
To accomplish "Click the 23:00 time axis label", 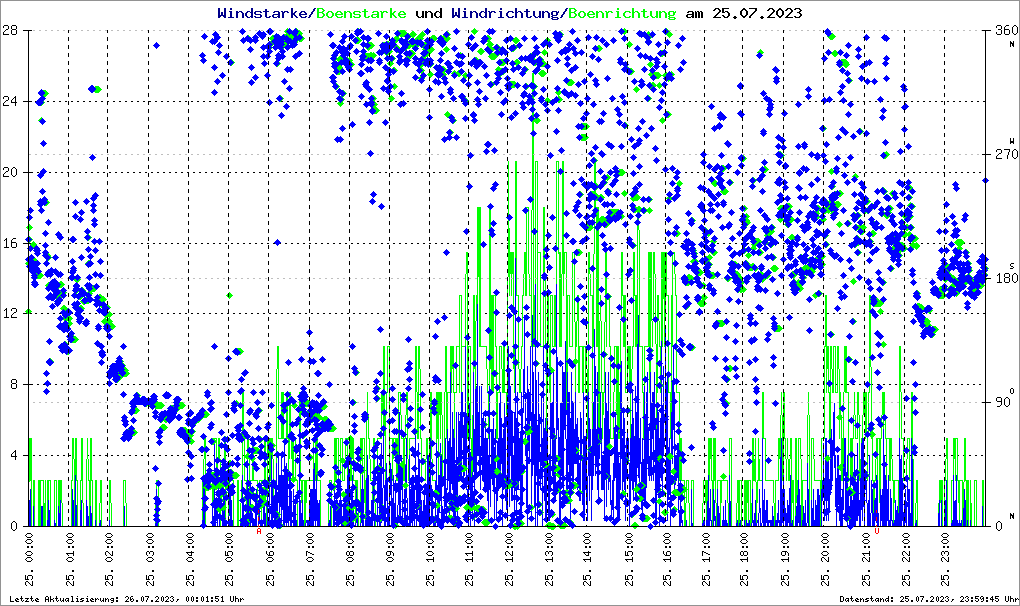I will [945, 549].
